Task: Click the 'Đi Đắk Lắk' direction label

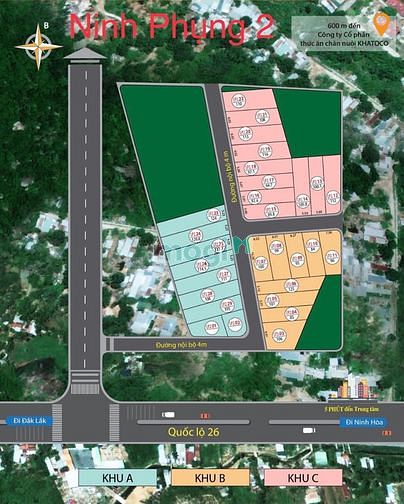Action: (x=29, y=421)
